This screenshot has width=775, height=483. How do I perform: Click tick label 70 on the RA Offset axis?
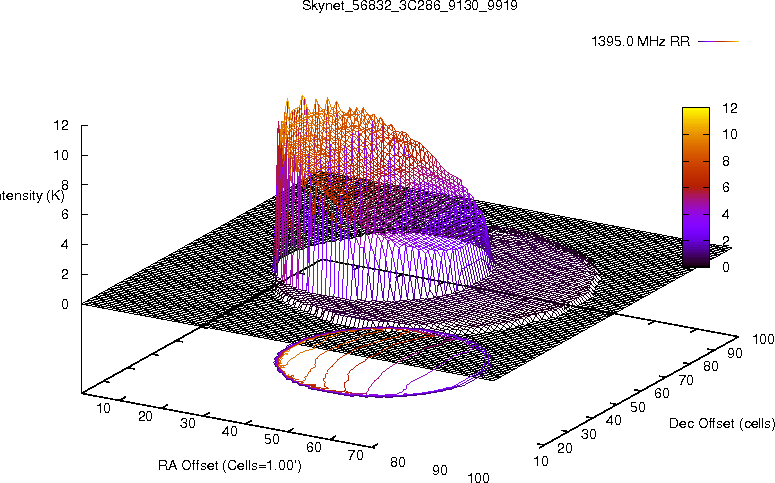pos(356,455)
